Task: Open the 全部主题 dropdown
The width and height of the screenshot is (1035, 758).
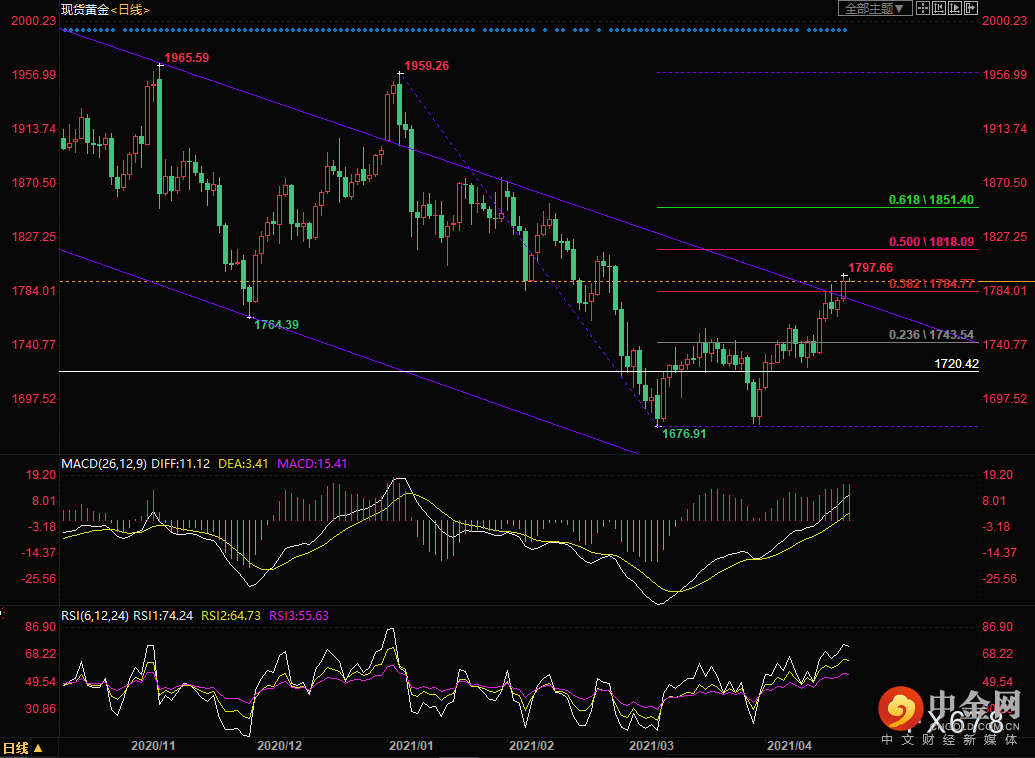Action: [875, 9]
